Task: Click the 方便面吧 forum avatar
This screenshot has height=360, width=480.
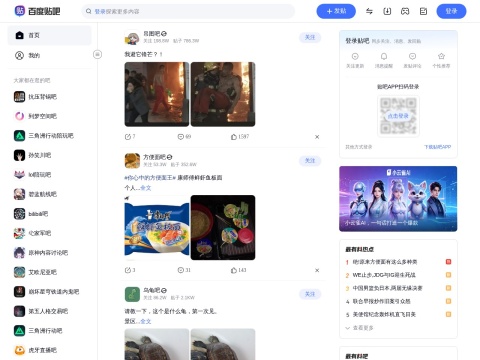Action: pyautogui.click(x=132, y=161)
